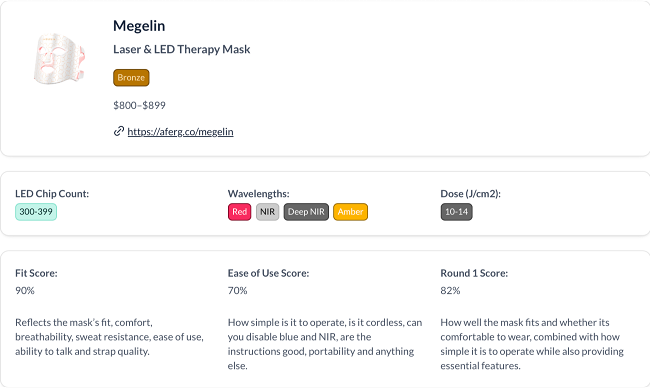650x389 pixels.
Task: Click the Red wavelength tag
Action: pyautogui.click(x=240, y=212)
